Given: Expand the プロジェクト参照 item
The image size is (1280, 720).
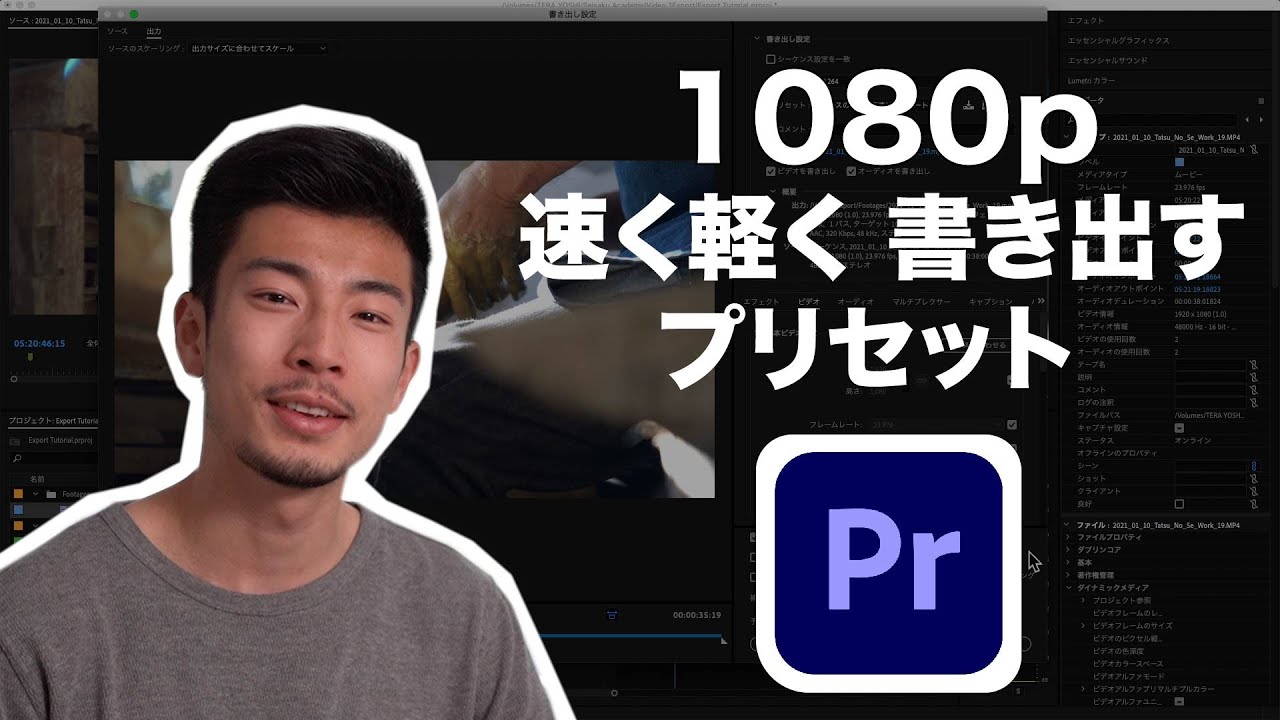Looking at the screenshot, I should [x=1083, y=600].
